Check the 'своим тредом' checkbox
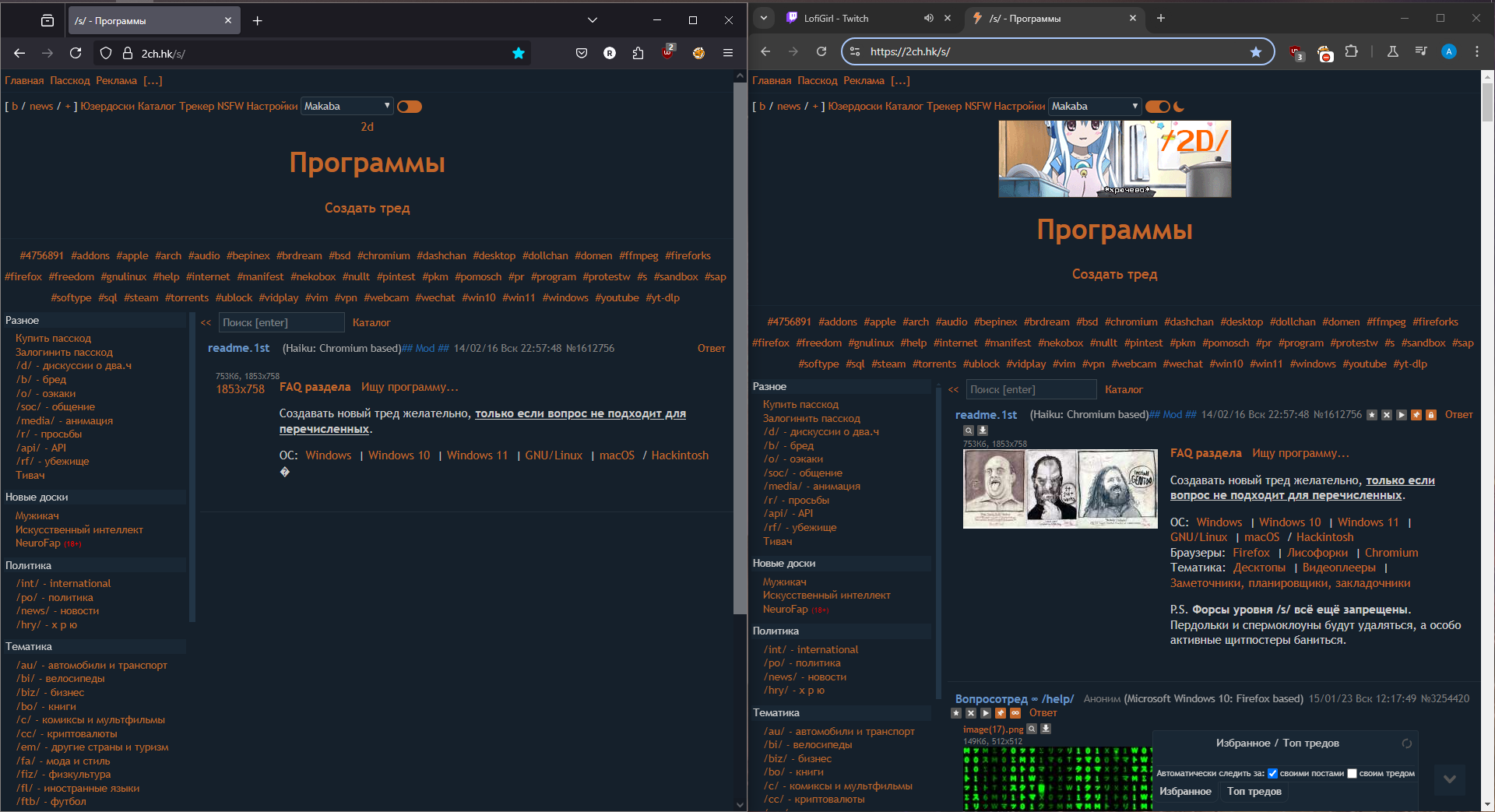The height and width of the screenshot is (812, 1495). coord(1353,773)
